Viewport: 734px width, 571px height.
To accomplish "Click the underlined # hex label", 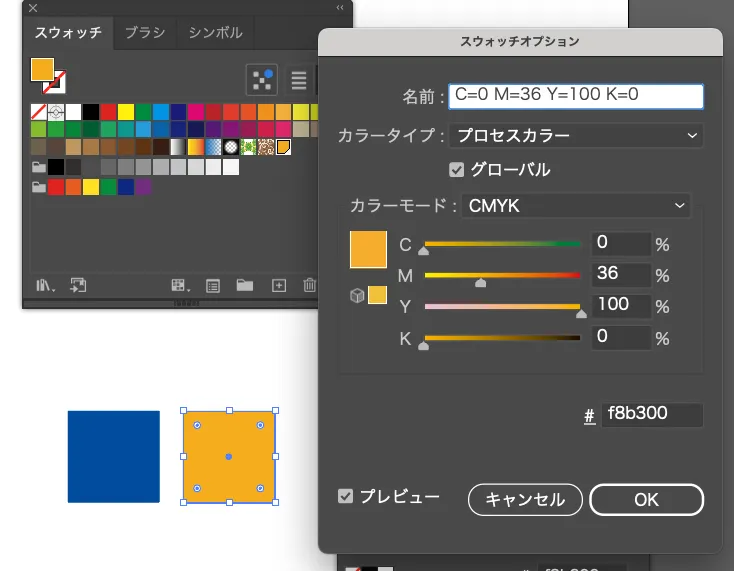I will pos(589,415).
